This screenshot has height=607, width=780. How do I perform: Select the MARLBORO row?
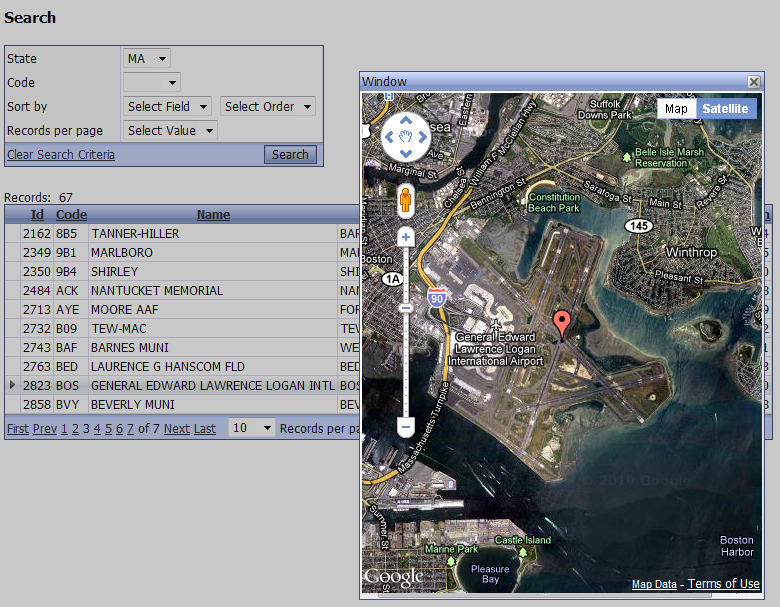tap(182, 252)
